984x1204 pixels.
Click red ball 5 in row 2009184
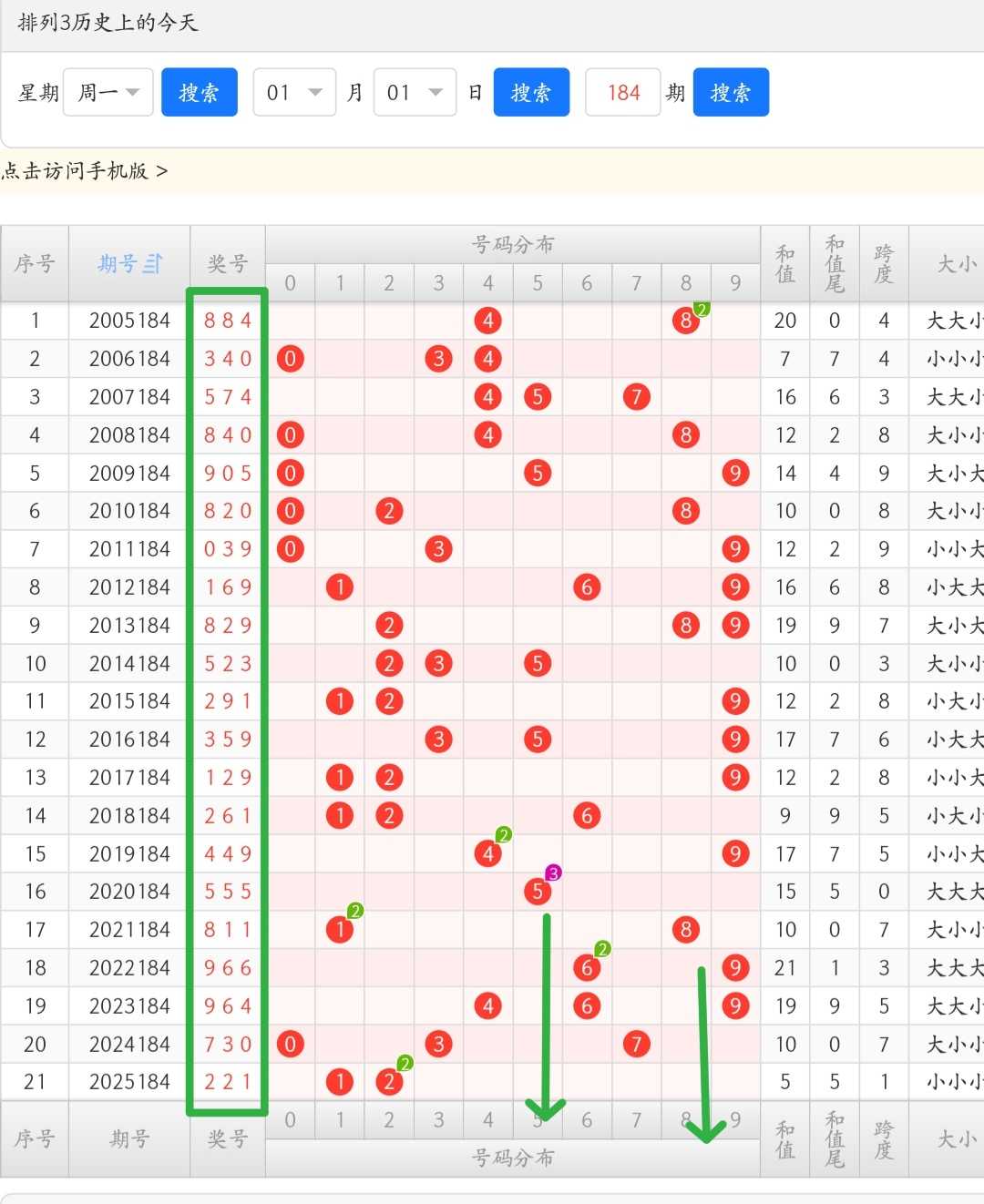click(x=538, y=473)
